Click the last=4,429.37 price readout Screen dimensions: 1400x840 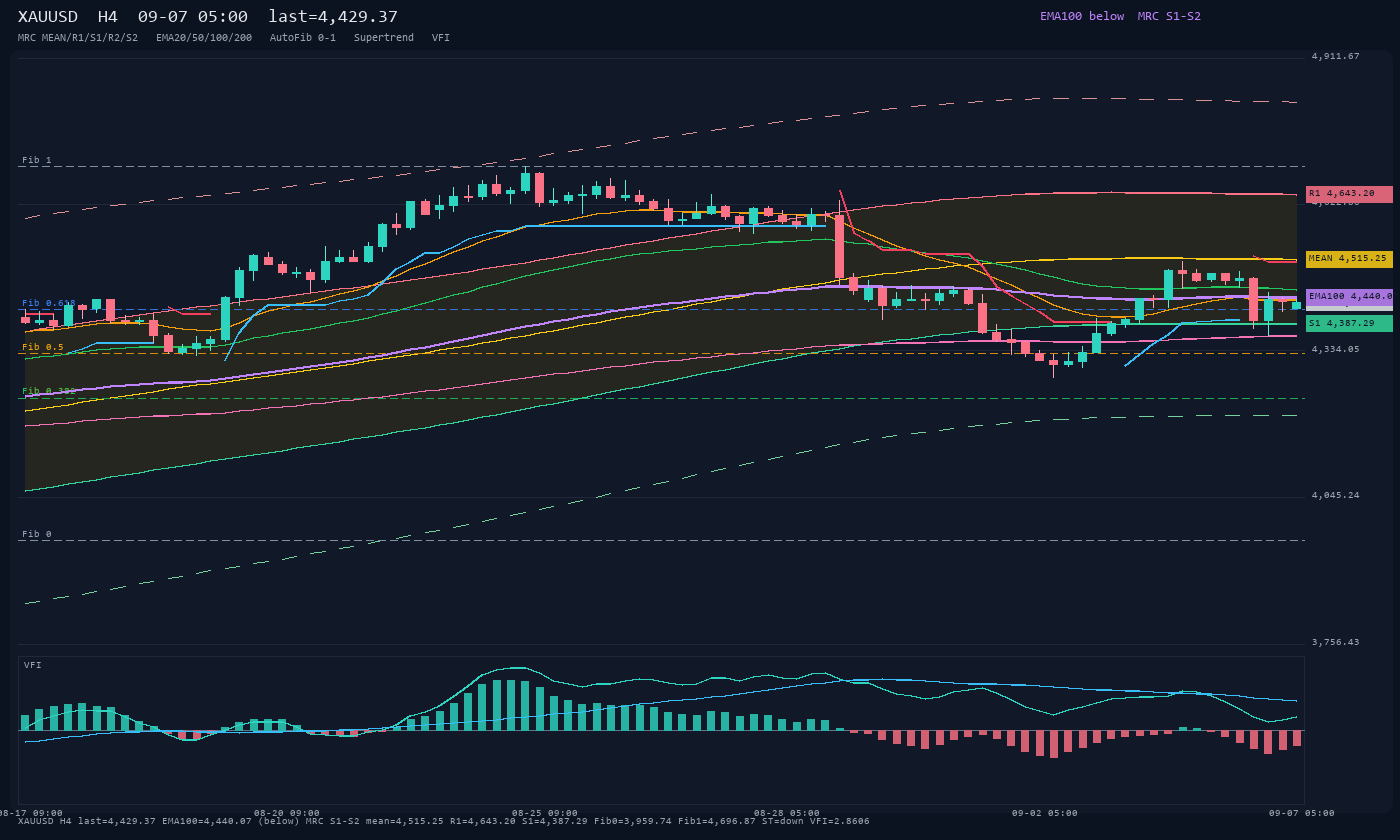point(333,17)
